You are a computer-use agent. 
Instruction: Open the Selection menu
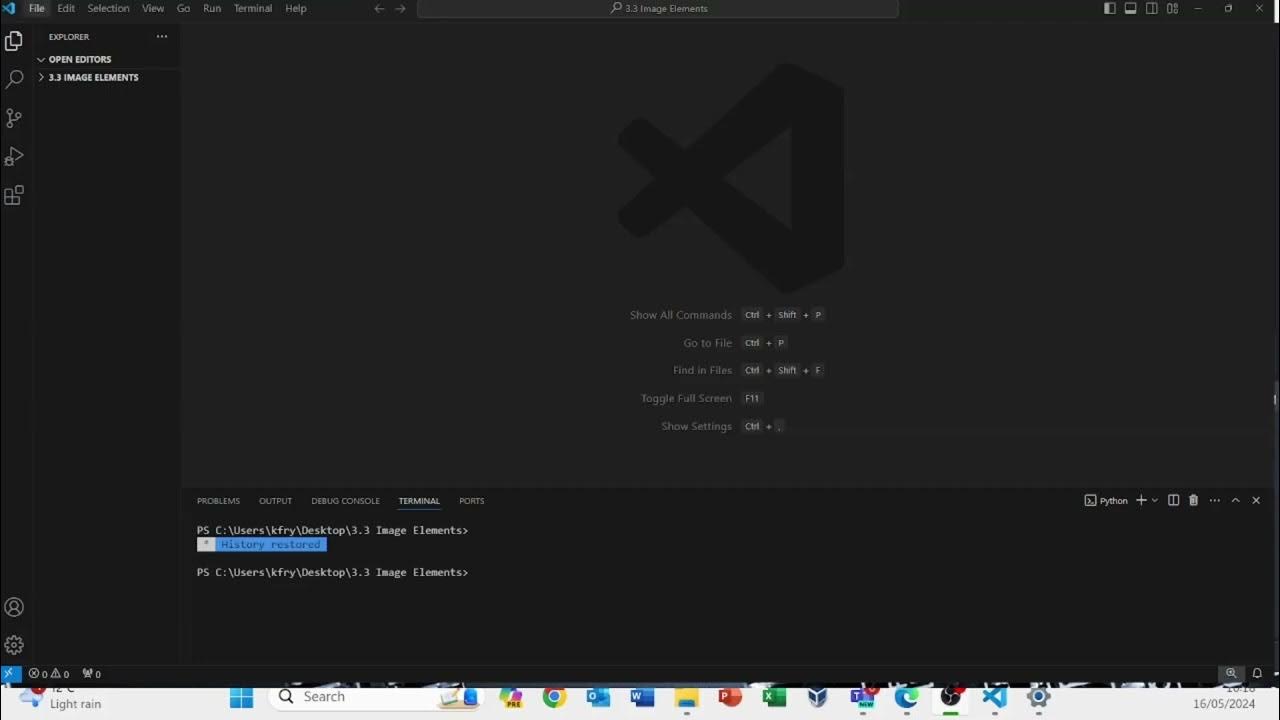108,8
